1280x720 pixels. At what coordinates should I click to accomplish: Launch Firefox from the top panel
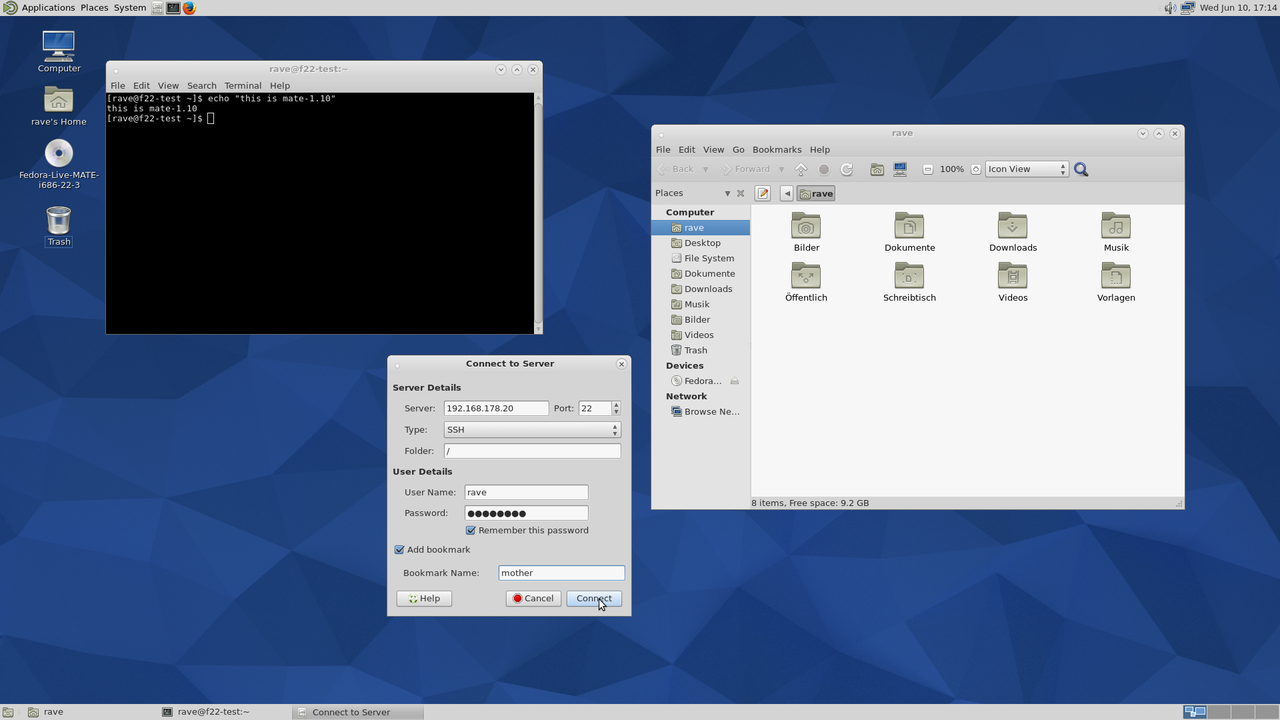pos(189,8)
